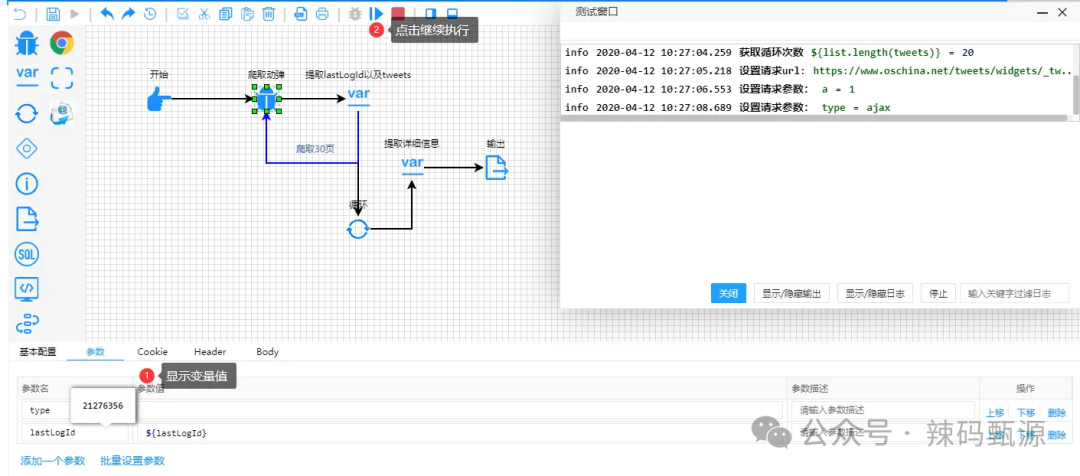Focus the type row description input
Viewport: 1080px width, 476px height.
coord(883,411)
